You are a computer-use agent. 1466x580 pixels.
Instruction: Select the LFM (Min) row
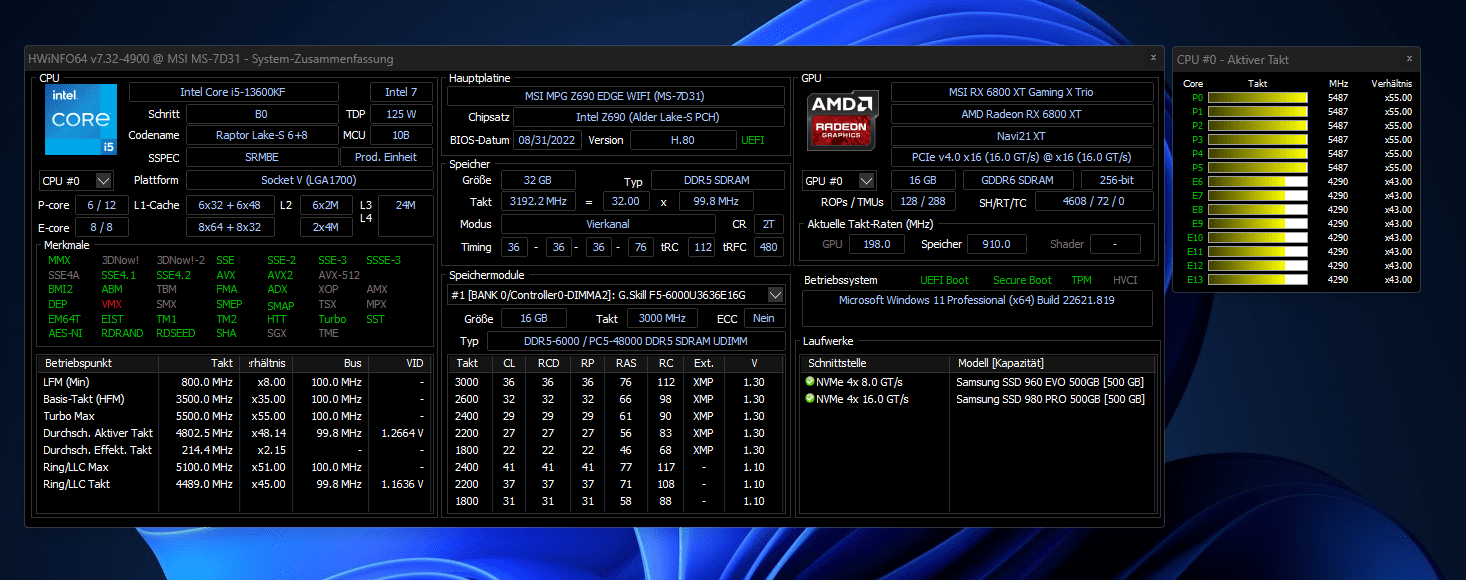[236, 382]
